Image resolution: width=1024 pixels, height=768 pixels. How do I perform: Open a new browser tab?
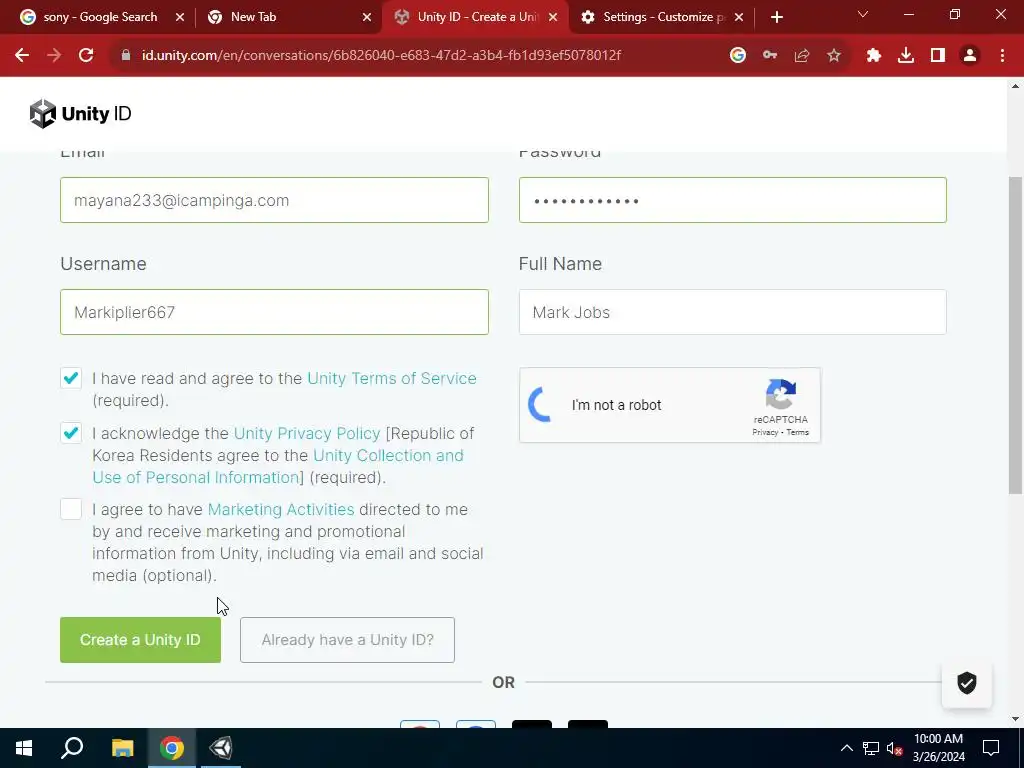click(x=776, y=17)
